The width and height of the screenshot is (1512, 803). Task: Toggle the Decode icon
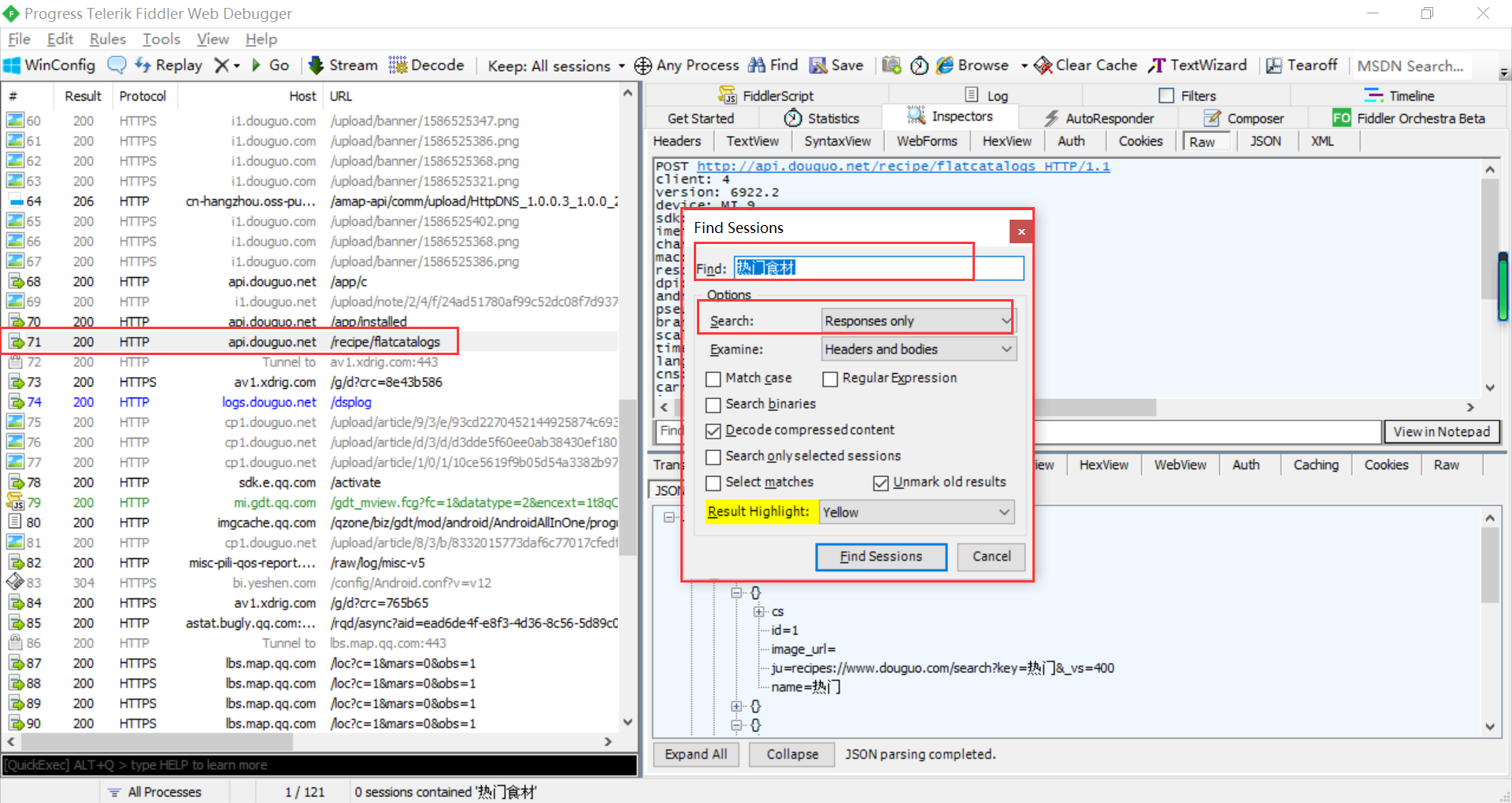coord(398,65)
